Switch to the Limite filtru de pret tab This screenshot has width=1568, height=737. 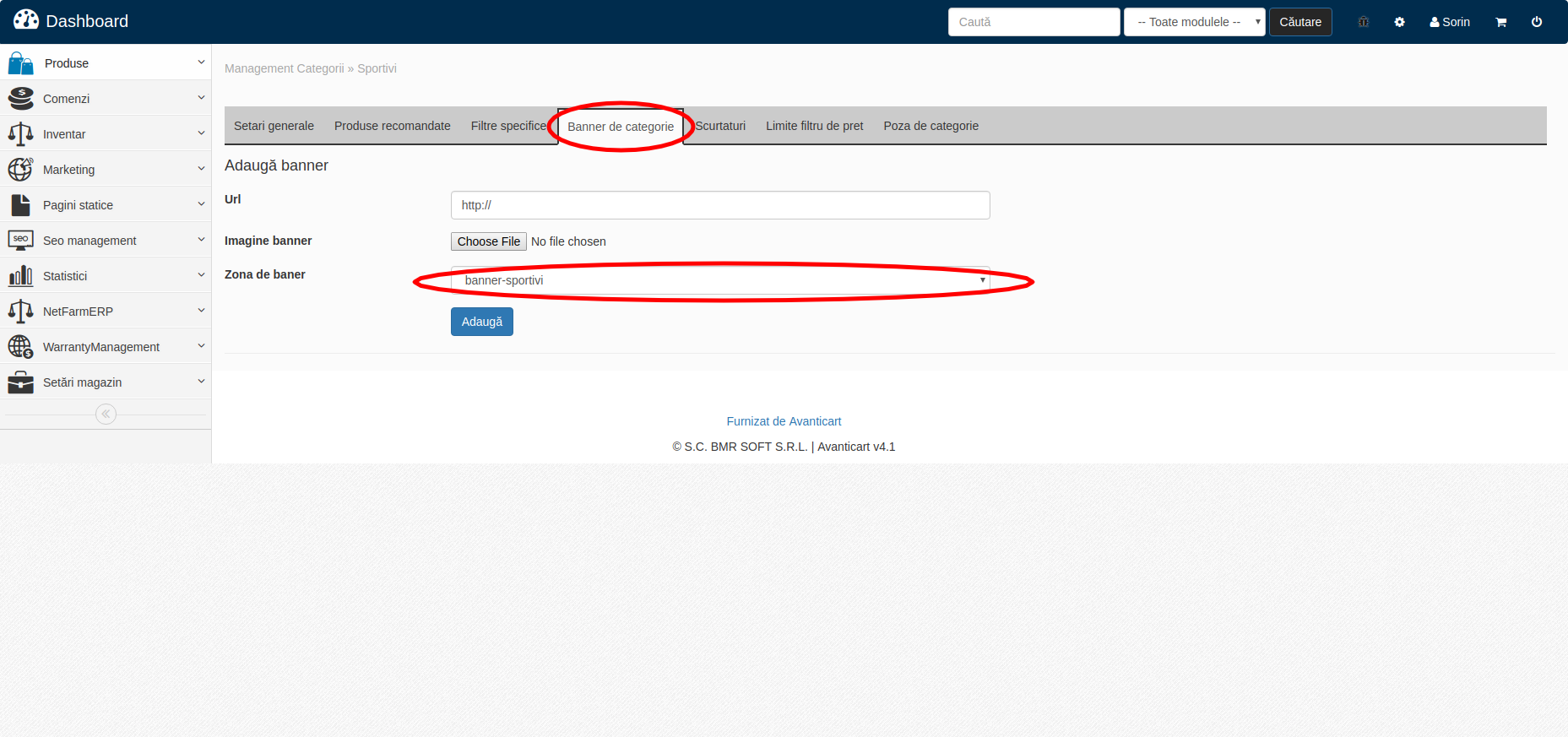pos(815,126)
